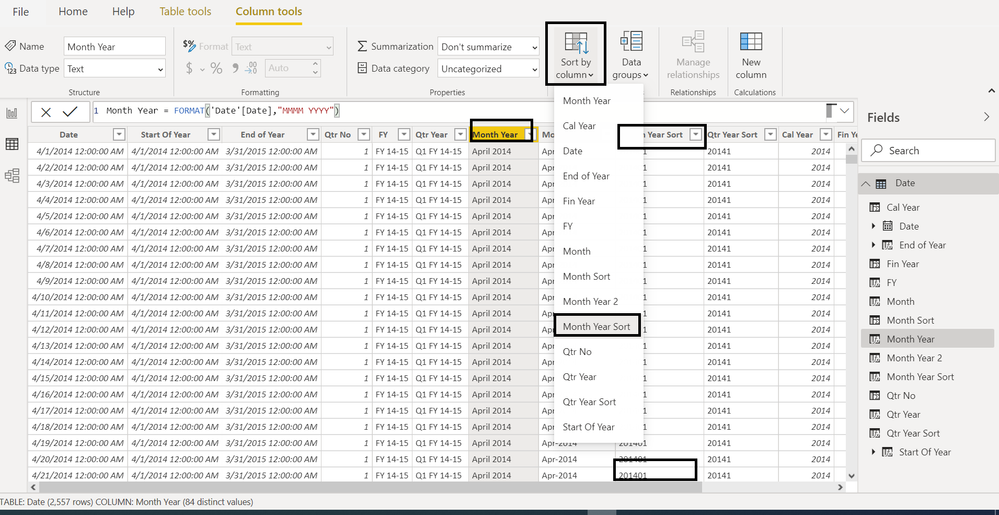The width and height of the screenshot is (999, 515).
Task: Open Model view icon in left sidebar
Action: click(11, 175)
